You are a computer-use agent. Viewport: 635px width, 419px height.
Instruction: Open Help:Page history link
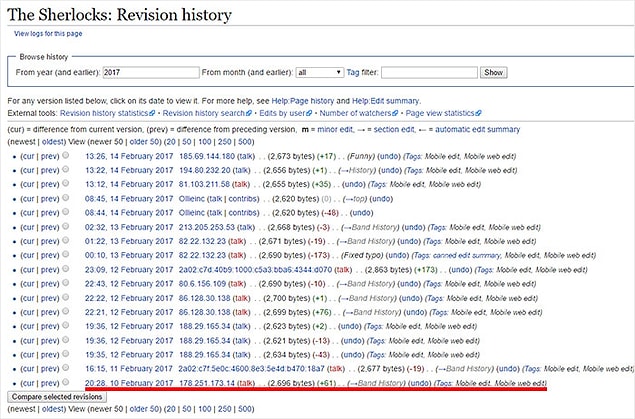point(303,101)
